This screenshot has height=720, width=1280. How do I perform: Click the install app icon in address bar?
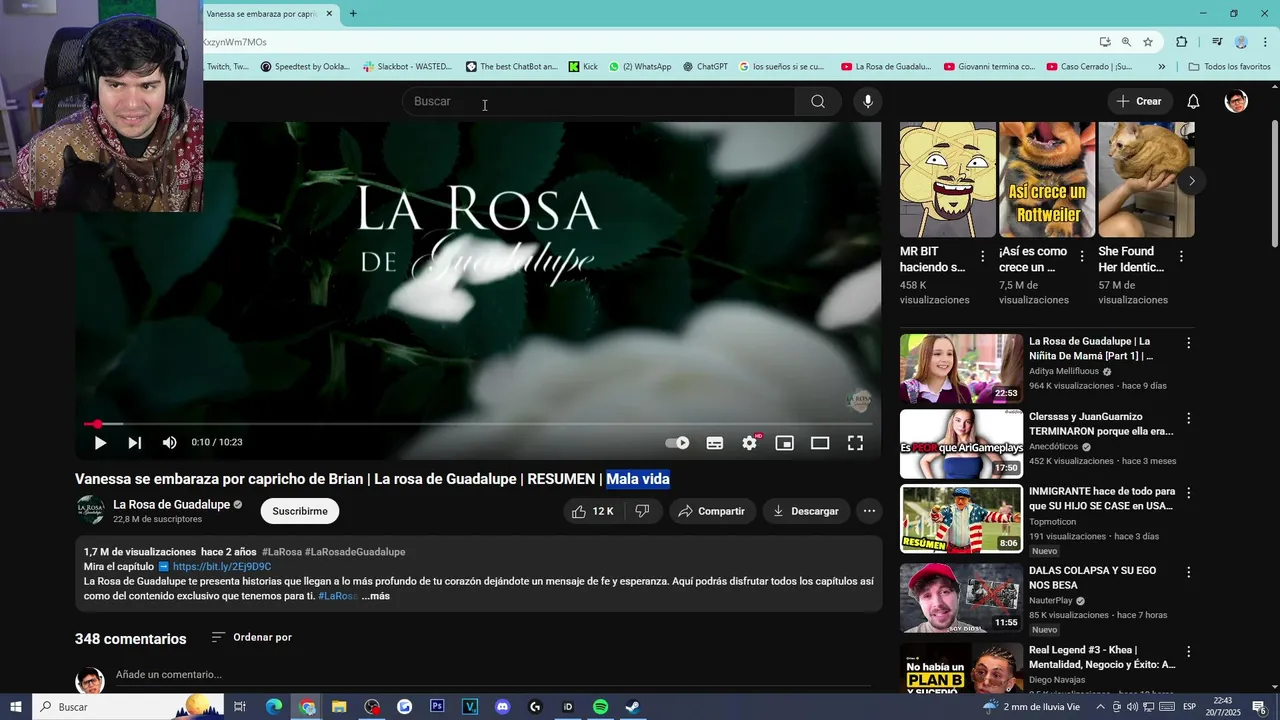point(1105,42)
